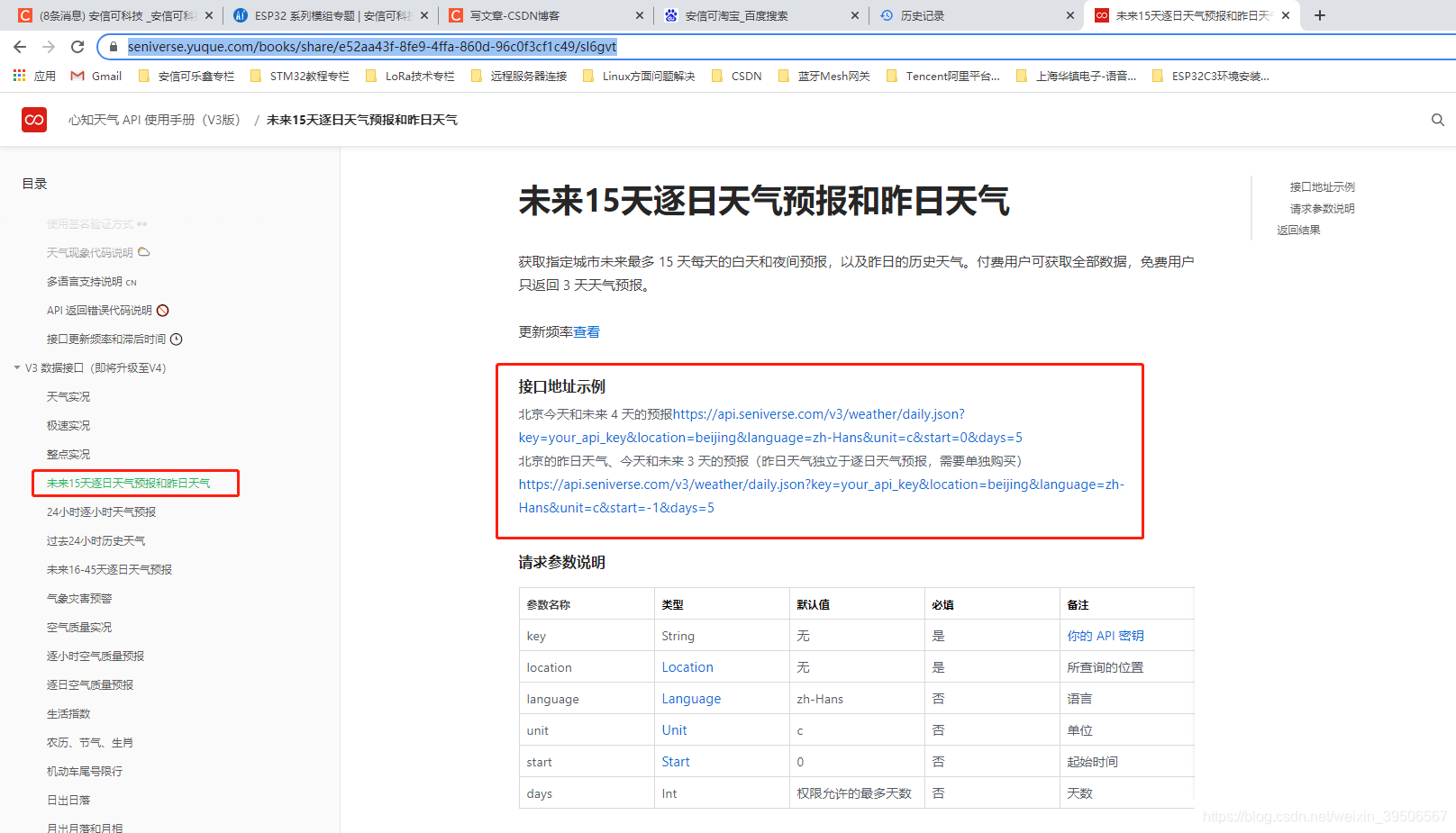Select 天气实况 in the sidebar
1456x833 pixels.
tap(68, 396)
